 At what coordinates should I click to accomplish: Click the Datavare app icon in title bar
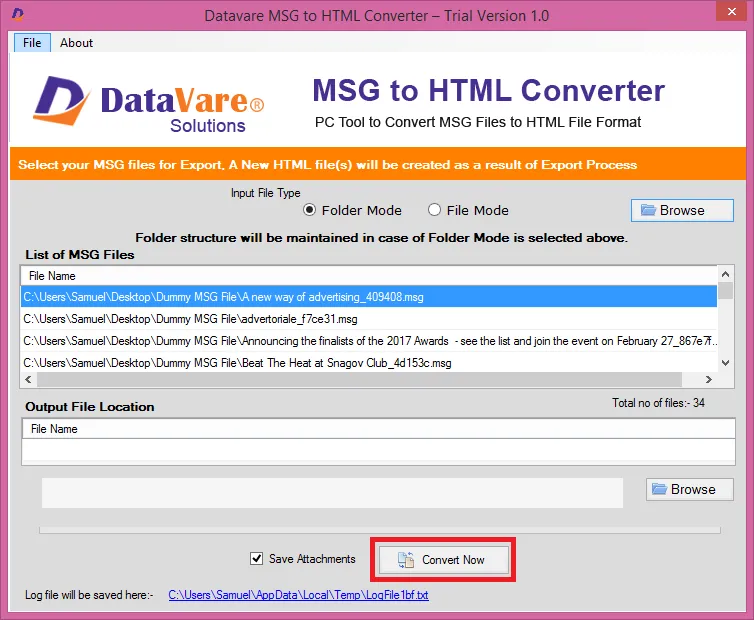pyautogui.click(x=18, y=15)
